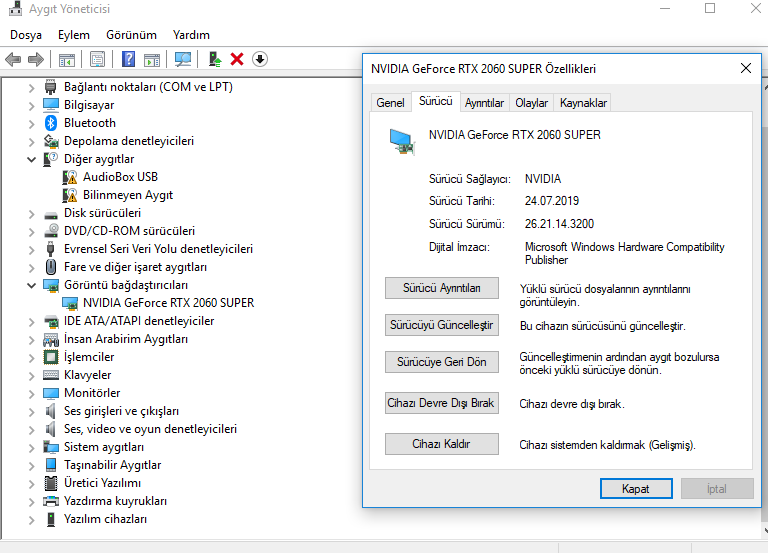Click the Ses girişleri ve çıkışları speaker icon
The width and height of the screenshot is (768, 553).
coord(51,411)
